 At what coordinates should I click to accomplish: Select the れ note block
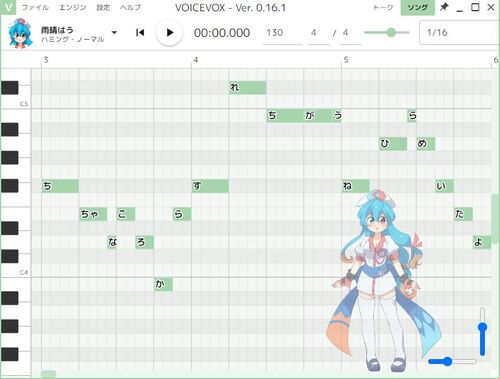pos(247,87)
